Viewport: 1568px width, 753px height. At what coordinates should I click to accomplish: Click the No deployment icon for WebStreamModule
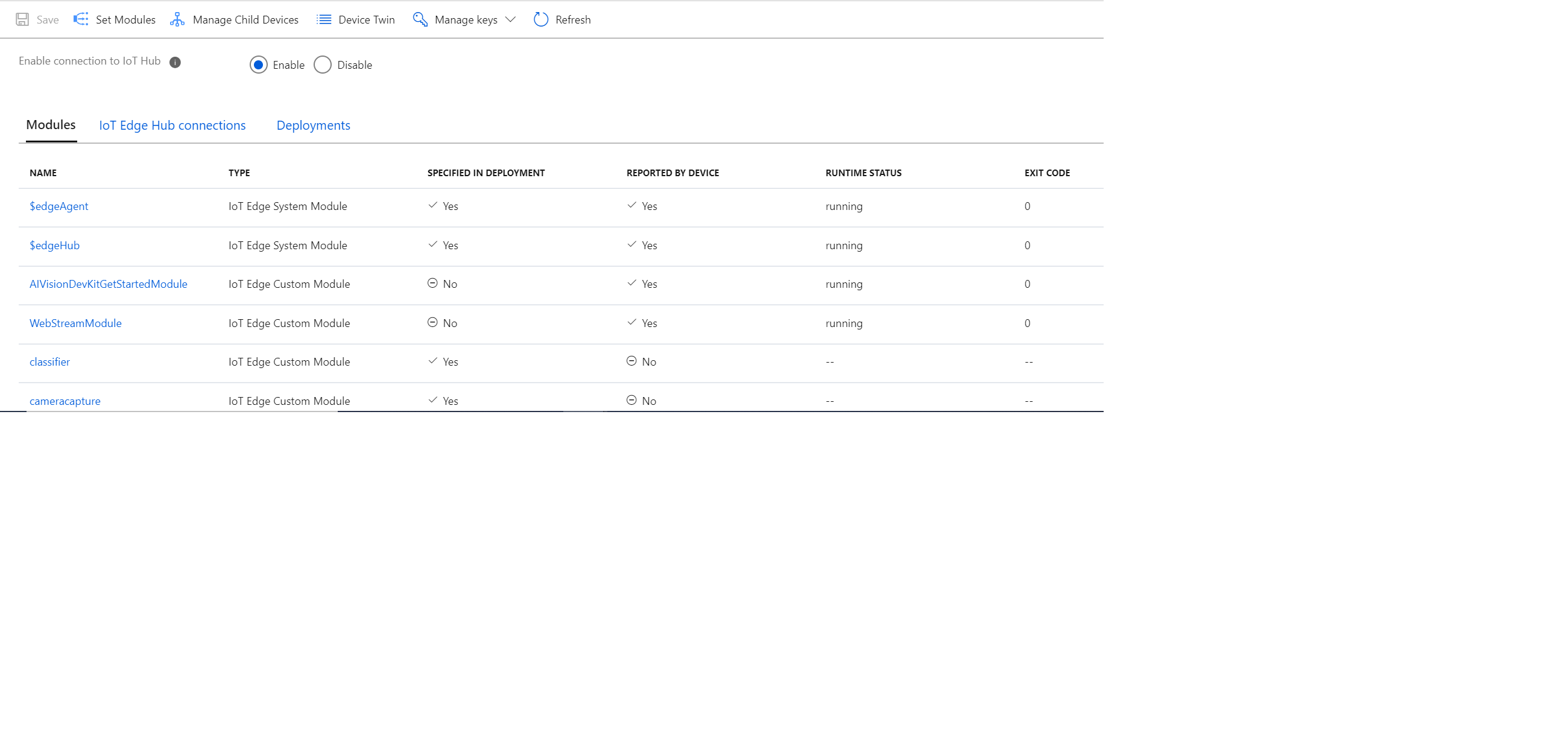432,322
